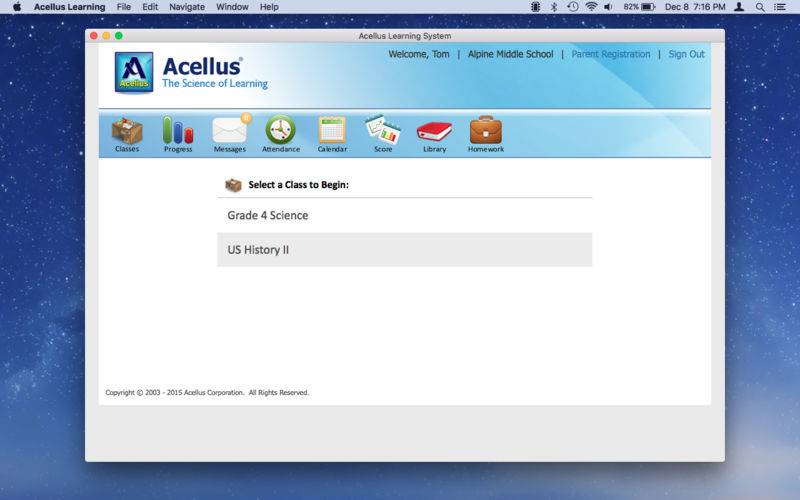This screenshot has height=500, width=800.
Task: Click The Science of Learning tagline
Action: (215, 84)
